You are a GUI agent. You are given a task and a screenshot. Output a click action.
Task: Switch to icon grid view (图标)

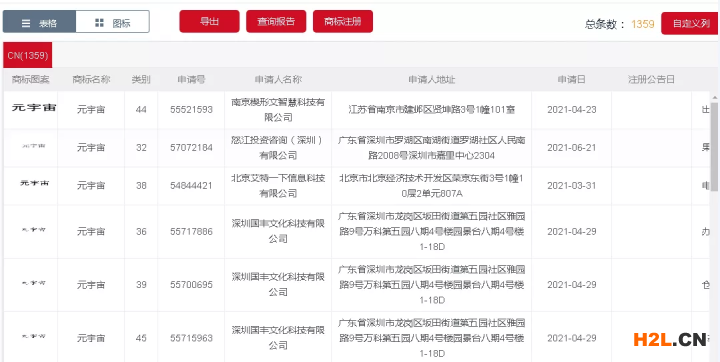112,22
